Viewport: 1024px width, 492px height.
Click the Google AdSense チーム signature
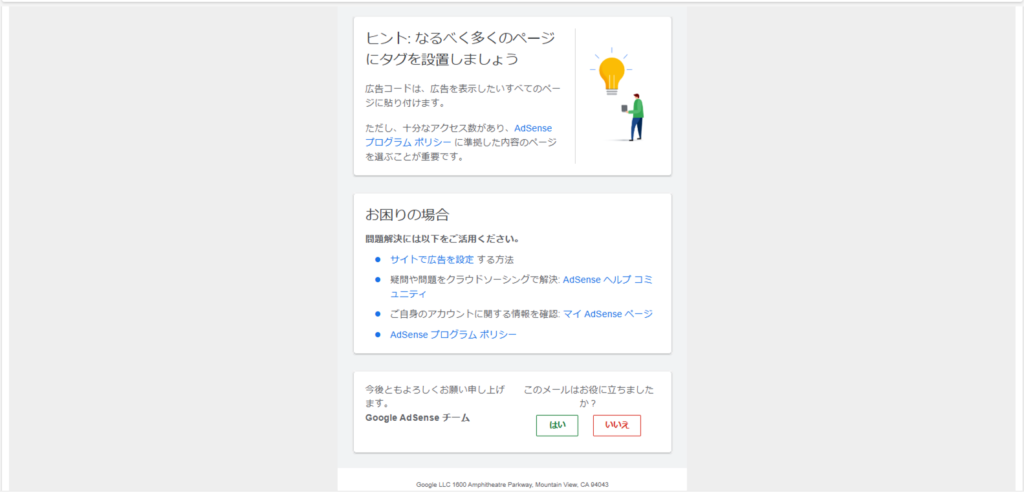[417, 417]
